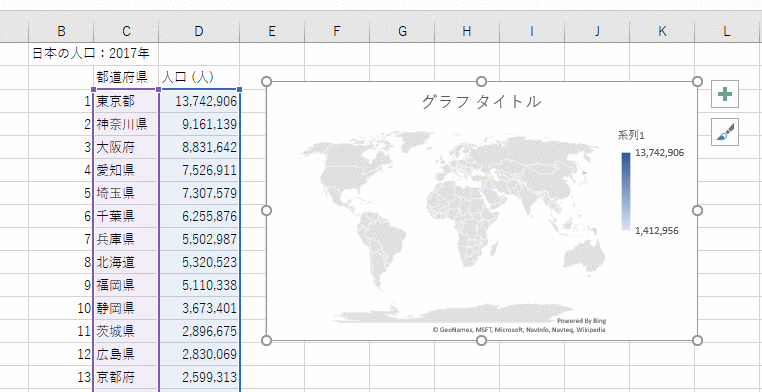Click the top-right chart resize handle
762x392 pixels.
tap(697, 81)
